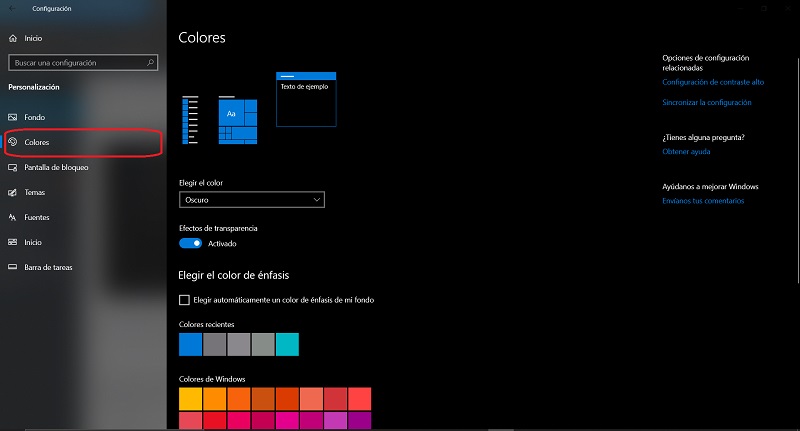Viewport: 800px width, 431px height.
Task: Click the Obtener ayuda link
Action: click(686, 151)
